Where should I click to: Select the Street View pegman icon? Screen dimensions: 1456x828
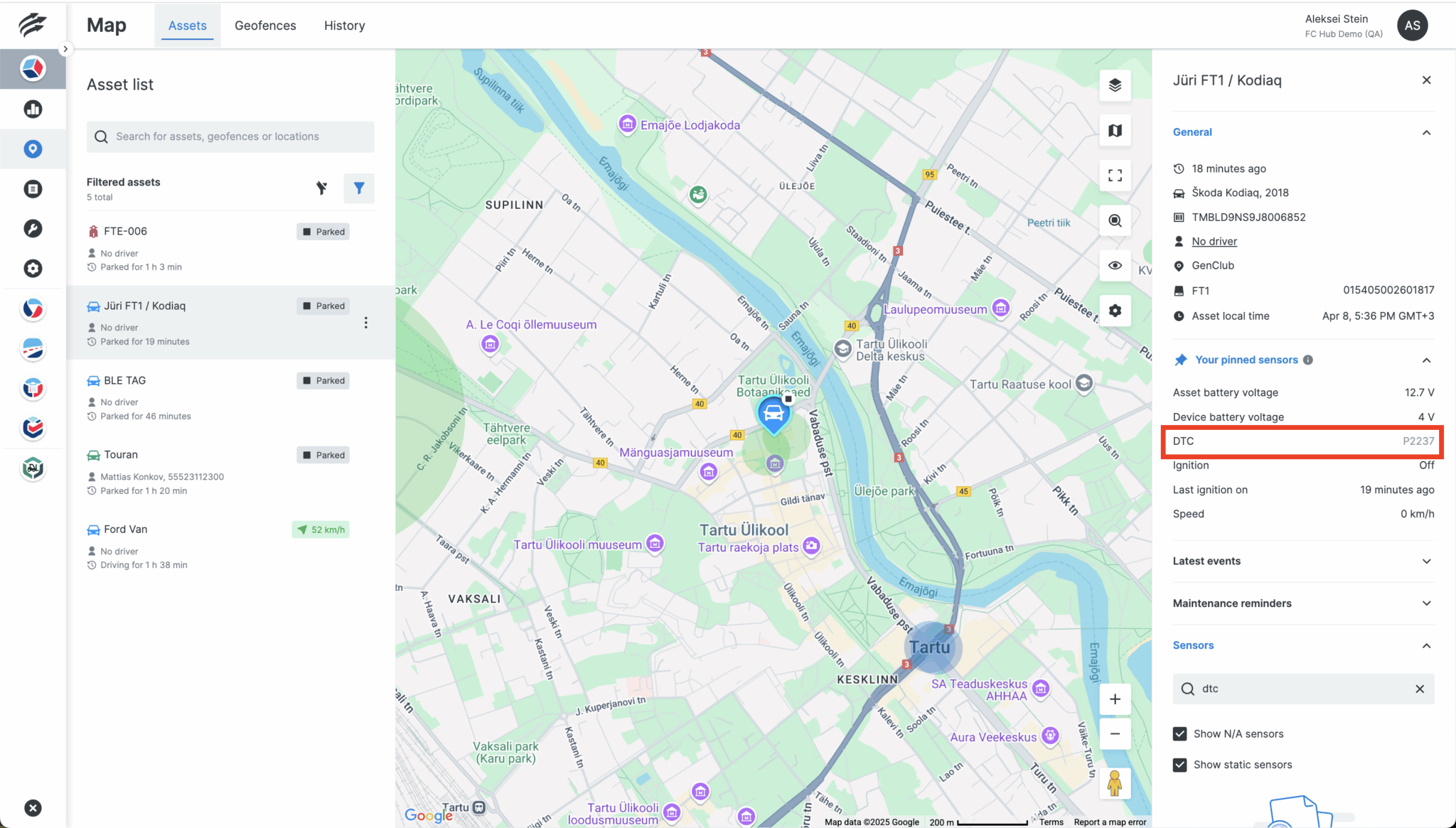pos(1115,783)
